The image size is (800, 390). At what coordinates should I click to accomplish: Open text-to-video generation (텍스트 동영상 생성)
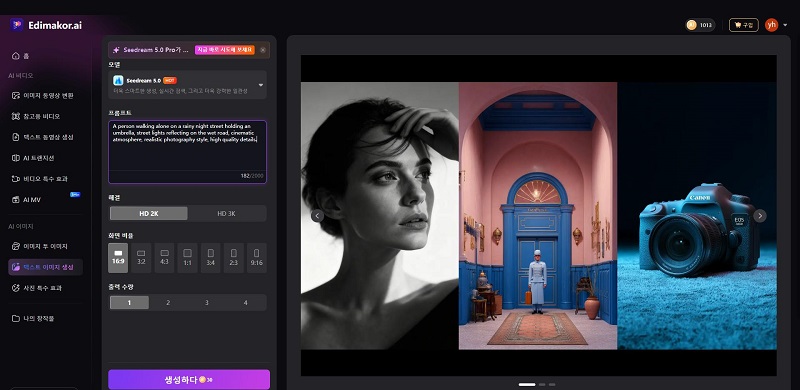(43, 137)
